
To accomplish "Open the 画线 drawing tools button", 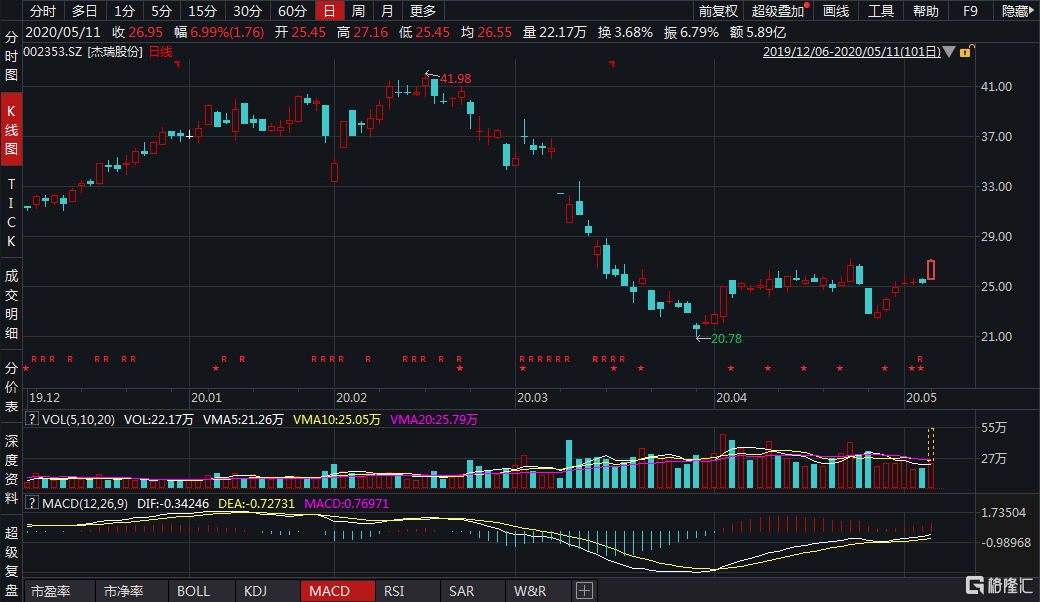I will tap(835, 11).
